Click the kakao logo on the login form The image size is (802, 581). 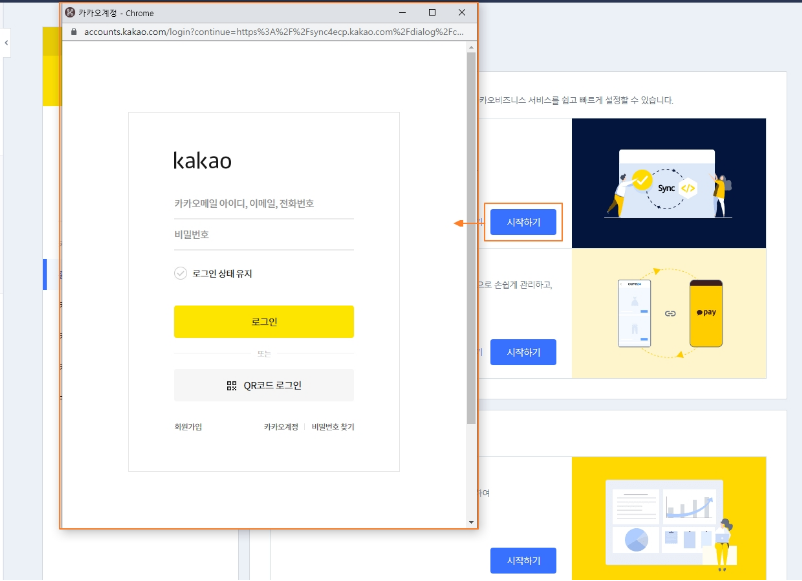tap(203, 161)
